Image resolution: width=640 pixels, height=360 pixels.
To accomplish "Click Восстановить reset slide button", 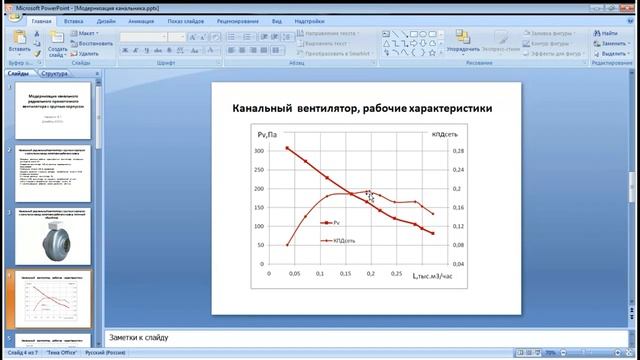I will point(91,43).
